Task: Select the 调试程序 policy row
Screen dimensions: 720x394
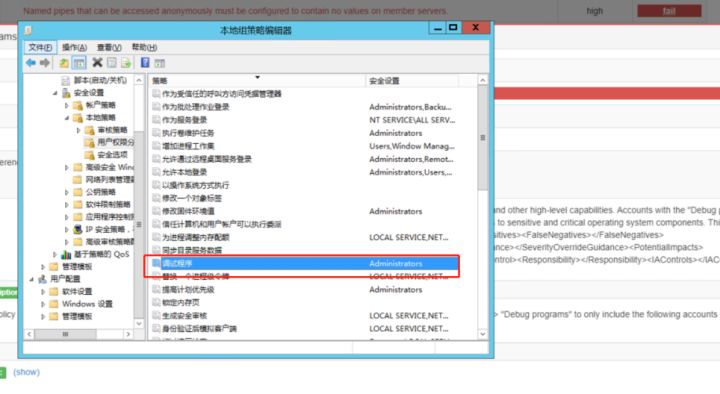Action: (x=305, y=264)
